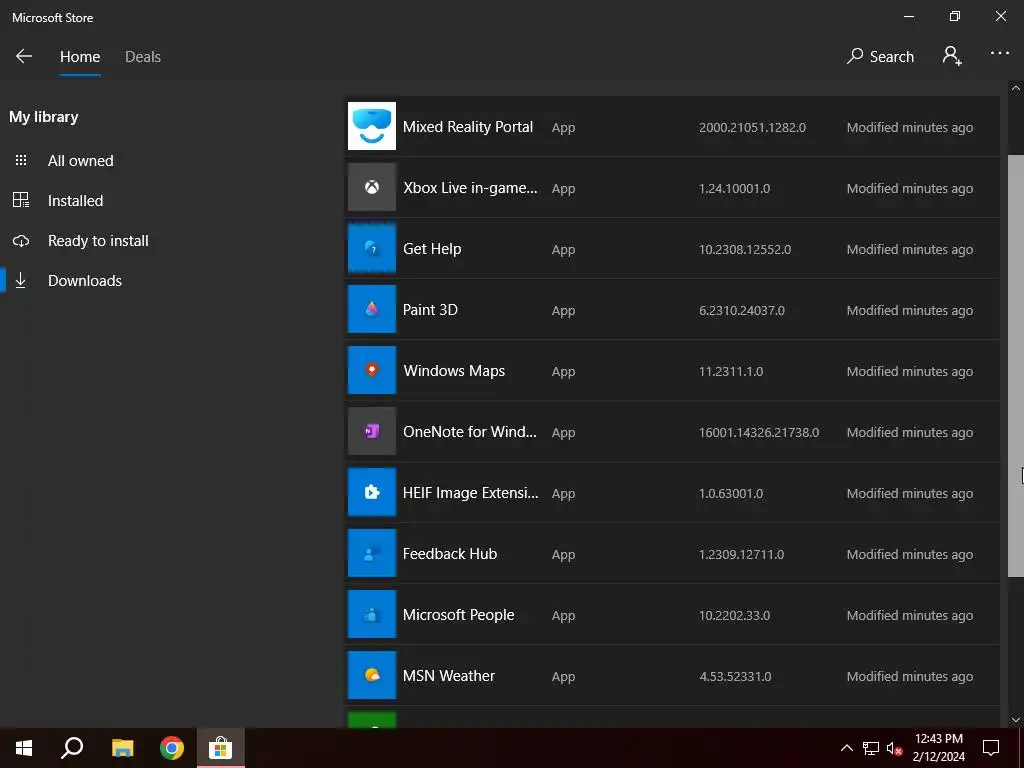Launch Google Chrome from taskbar

point(172,748)
